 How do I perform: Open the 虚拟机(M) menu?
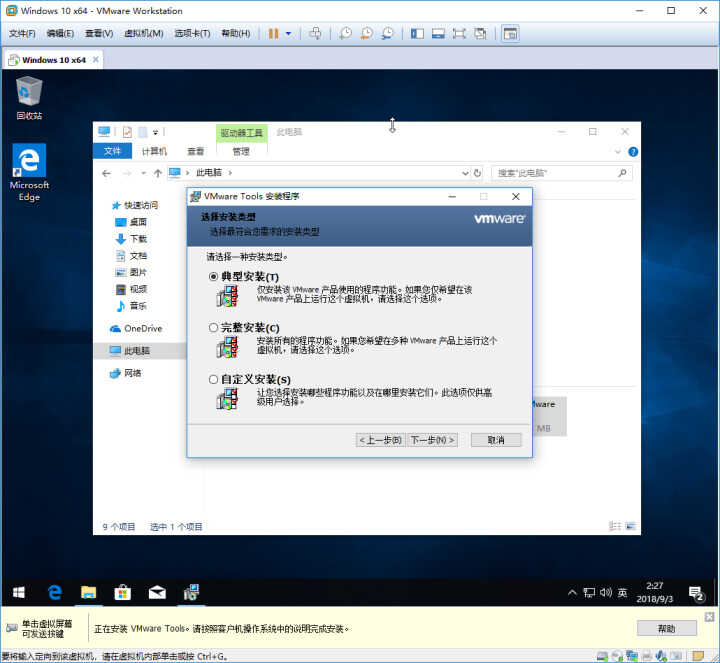(144, 34)
